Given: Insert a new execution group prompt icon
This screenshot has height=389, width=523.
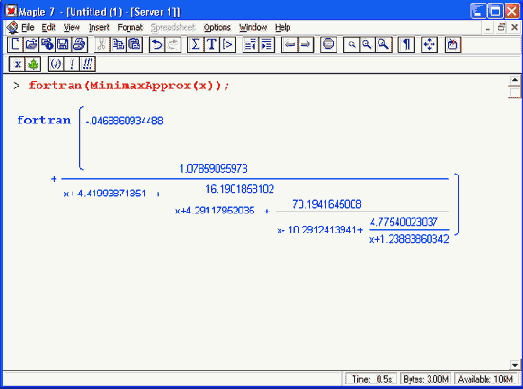Looking at the screenshot, I should (x=227, y=44).
